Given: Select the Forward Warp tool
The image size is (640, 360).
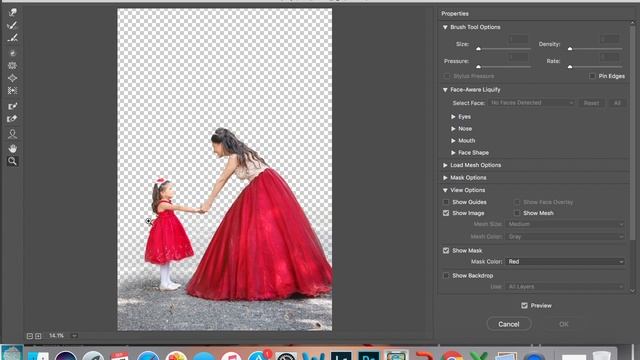Looking at the screenshot, I should click(x=12, y=13).
